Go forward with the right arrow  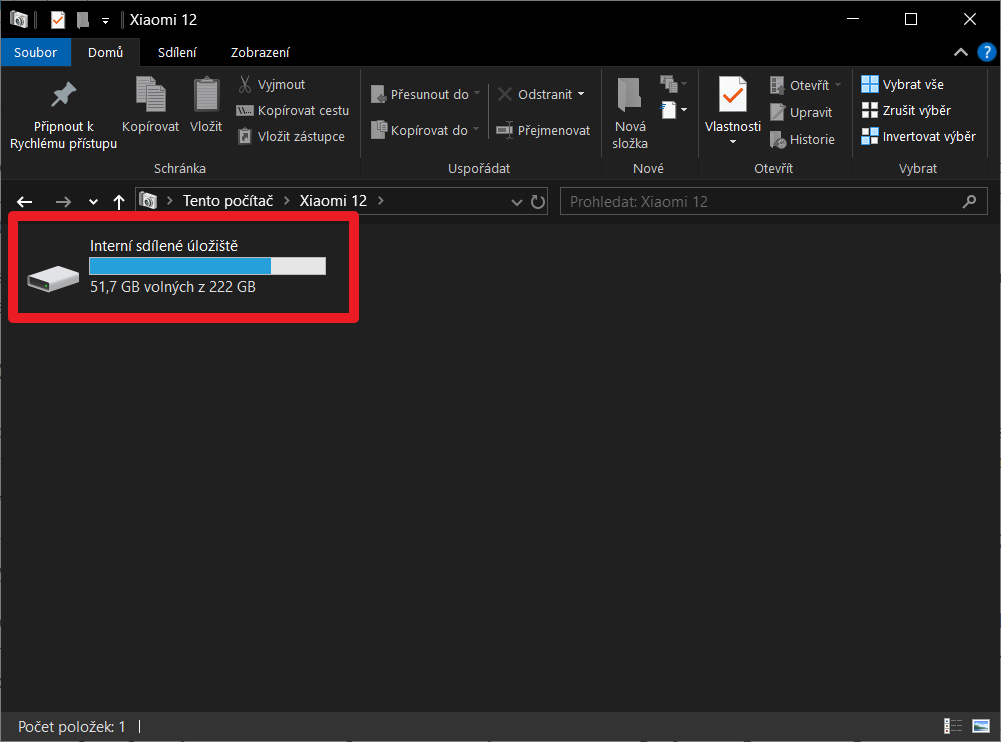coord(63,202)
